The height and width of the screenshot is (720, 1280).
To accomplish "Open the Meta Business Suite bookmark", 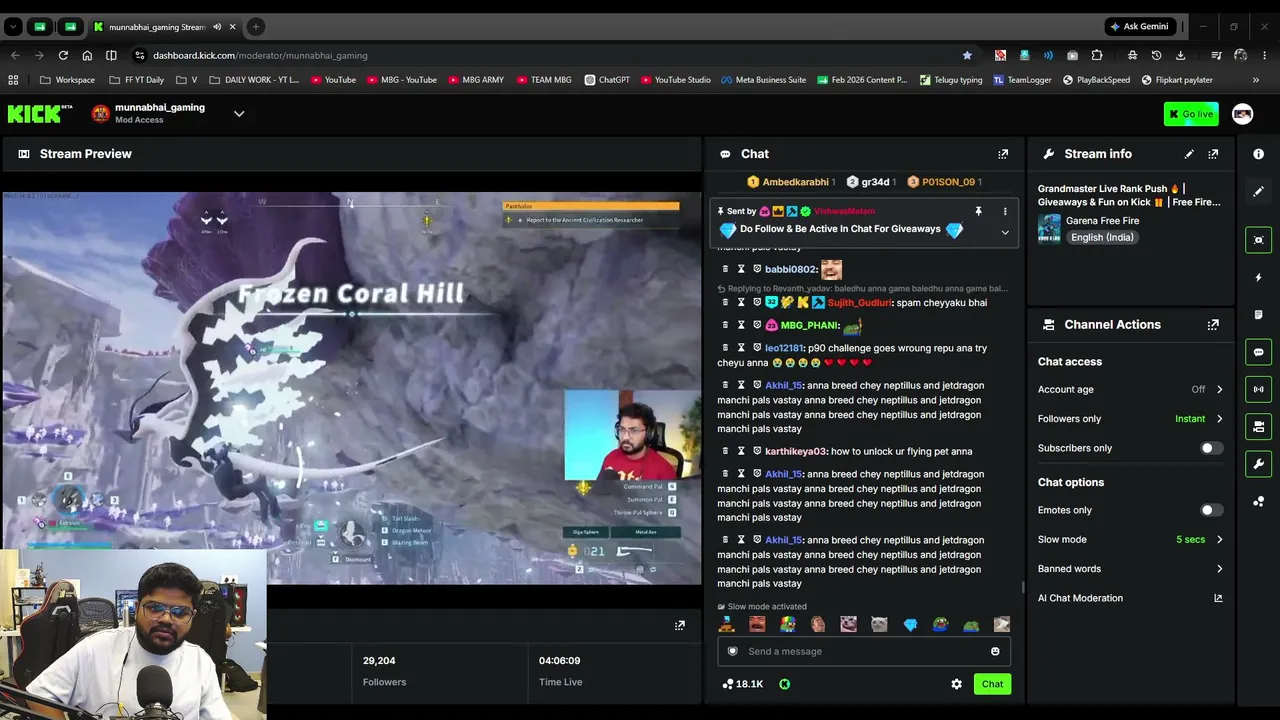I will click(x=763, y=80).
